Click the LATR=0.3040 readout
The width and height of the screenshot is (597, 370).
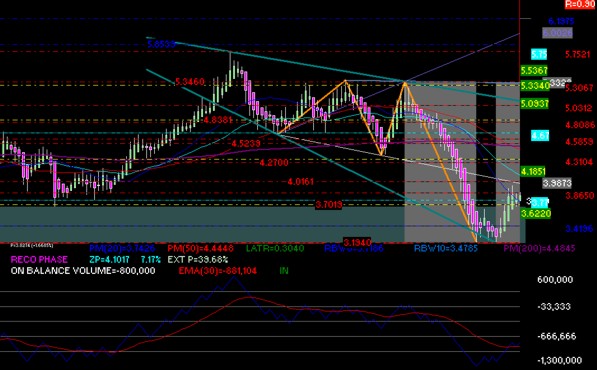[275, 249]
